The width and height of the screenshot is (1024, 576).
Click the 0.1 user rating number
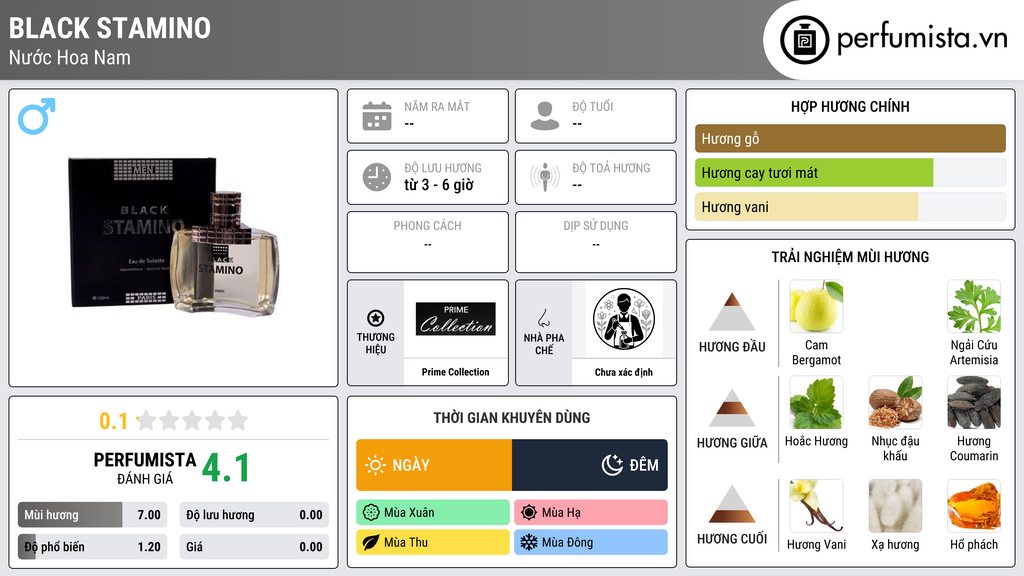114,421
